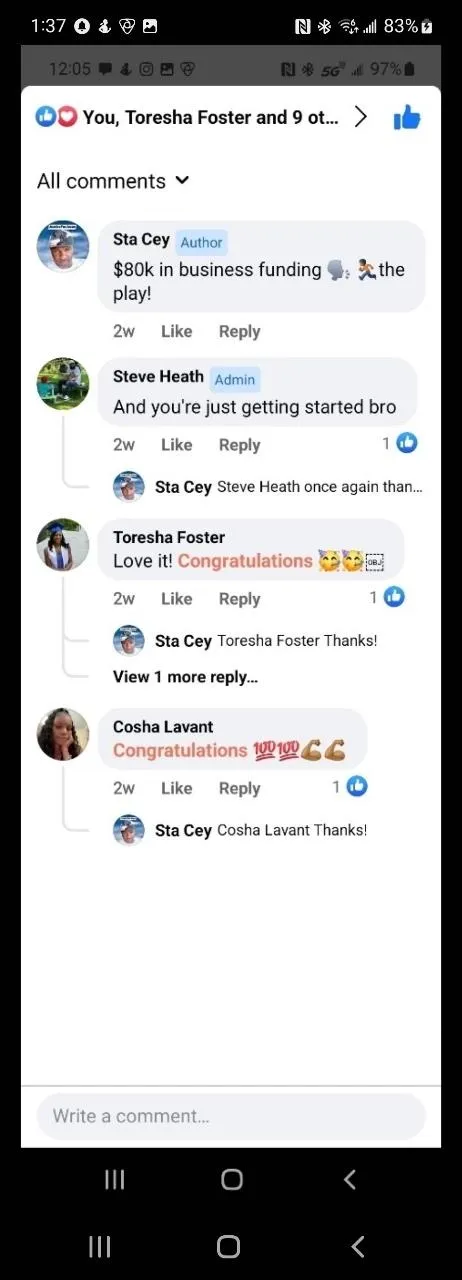The width and height of the screenshot is (462, 1280).
Task: Toggle Like on Toresha Foster's comment
Action: click(x=176, y=599)
